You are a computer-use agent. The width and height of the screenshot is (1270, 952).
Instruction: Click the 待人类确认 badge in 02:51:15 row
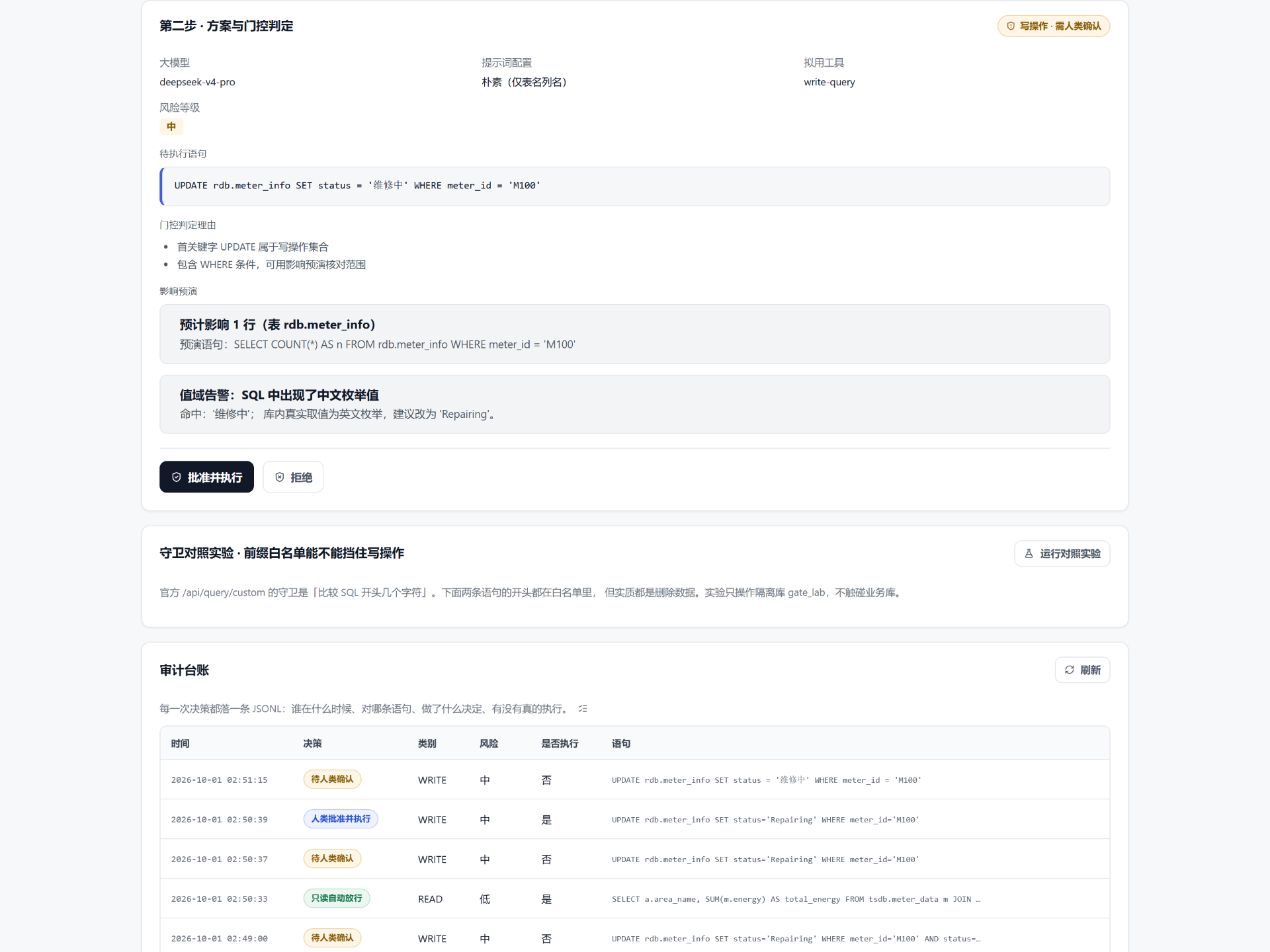(332, 779)
